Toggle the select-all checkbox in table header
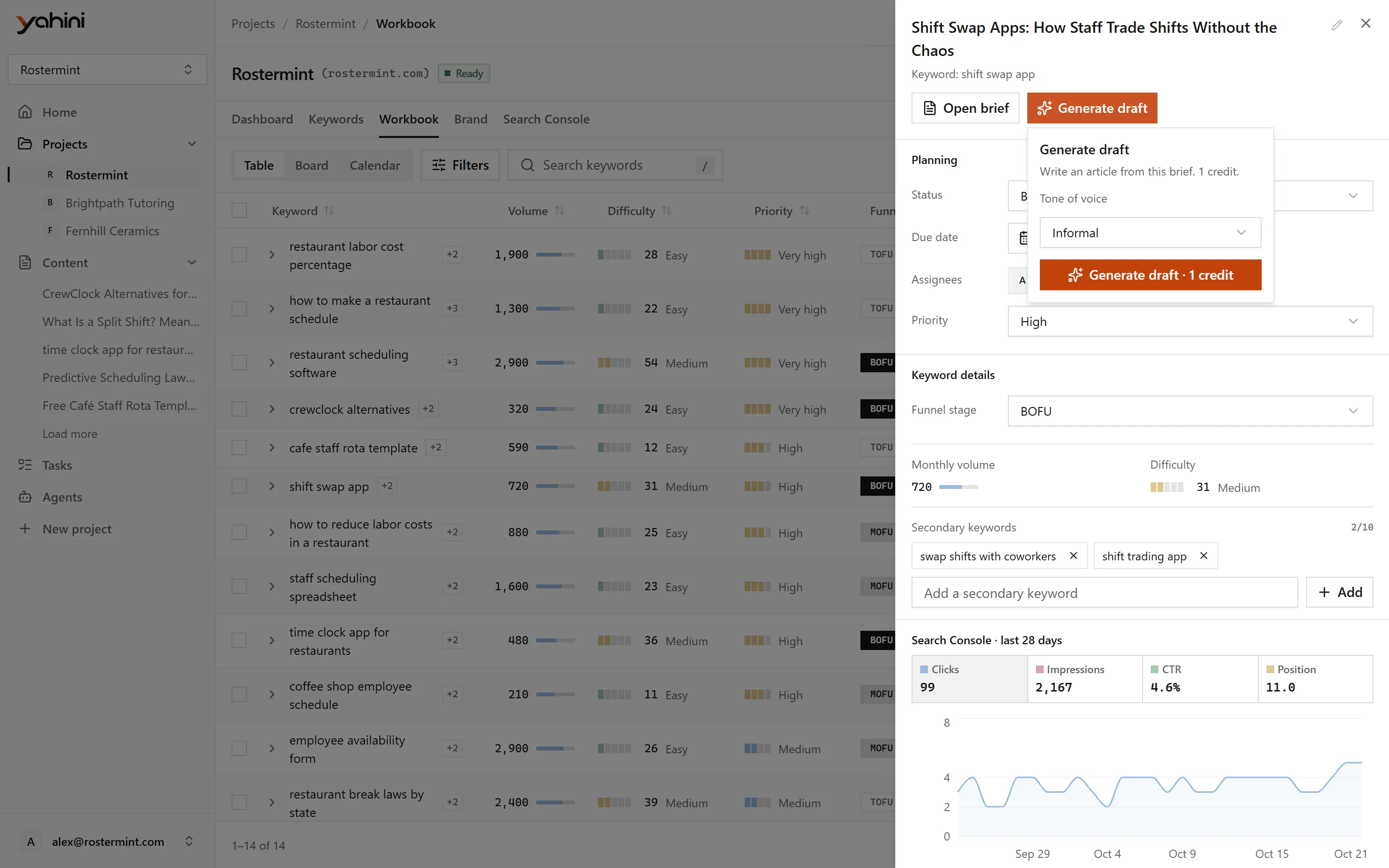 (x=239, y=211)
